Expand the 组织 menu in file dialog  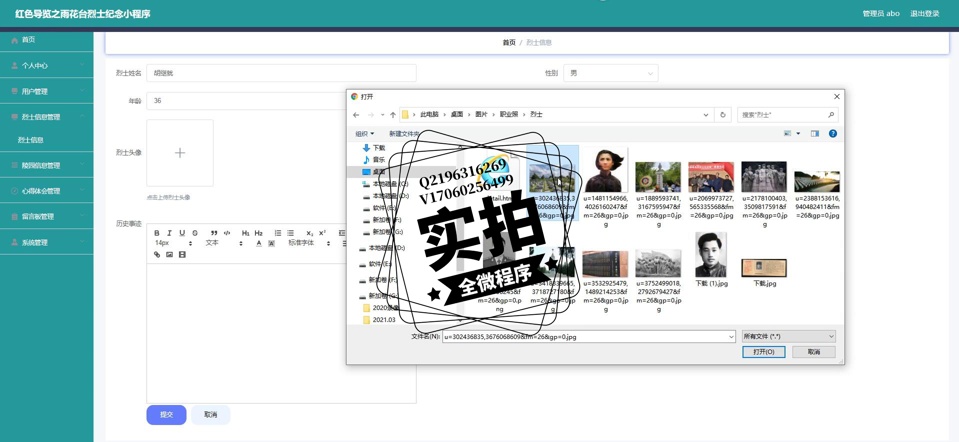pyautogui.click(x=364, y=134)
